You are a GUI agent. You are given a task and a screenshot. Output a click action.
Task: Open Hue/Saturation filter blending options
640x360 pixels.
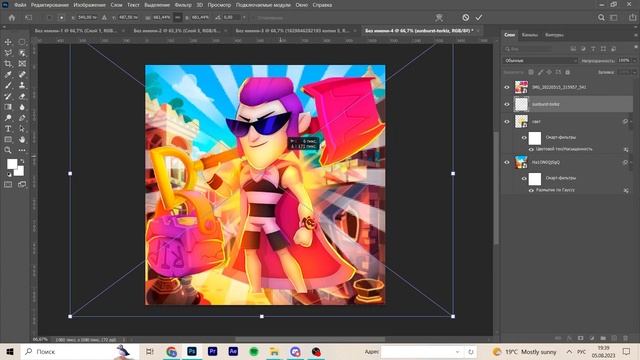(x=626, y=150)
